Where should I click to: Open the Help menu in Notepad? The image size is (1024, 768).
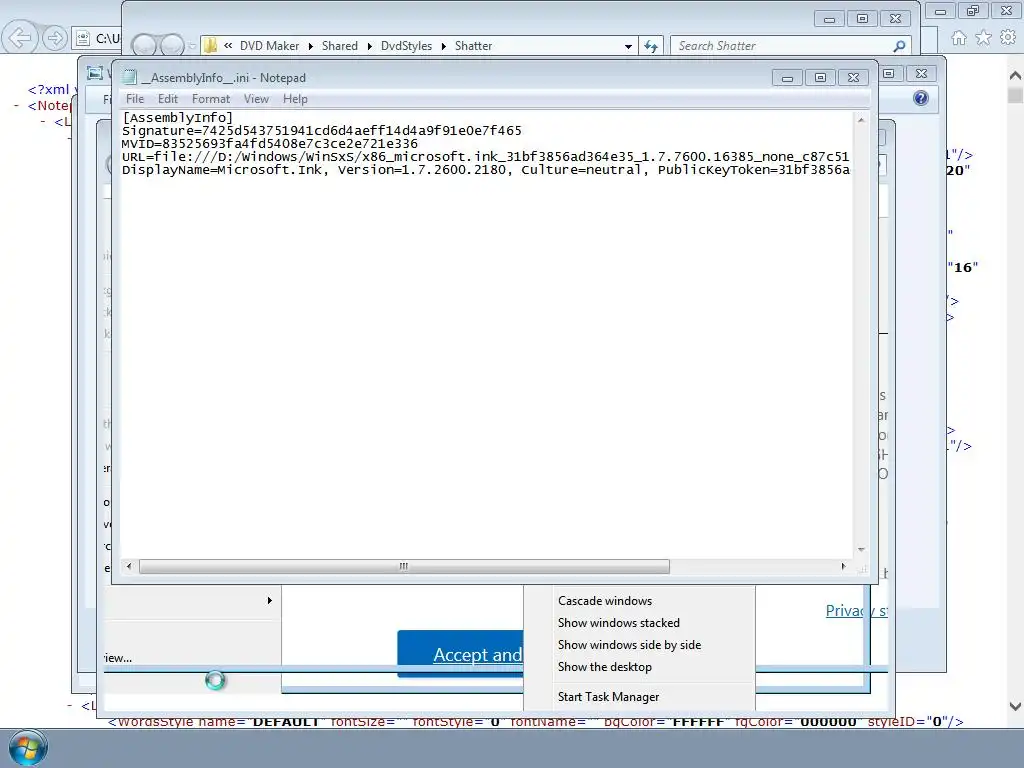pos(295,99)
